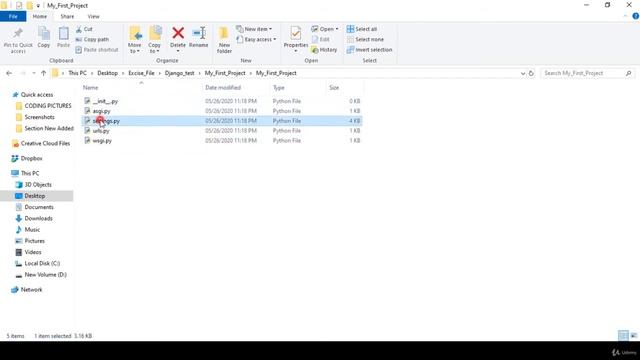Open CODING PICTURES folder in sidebar

click(48, 106)
